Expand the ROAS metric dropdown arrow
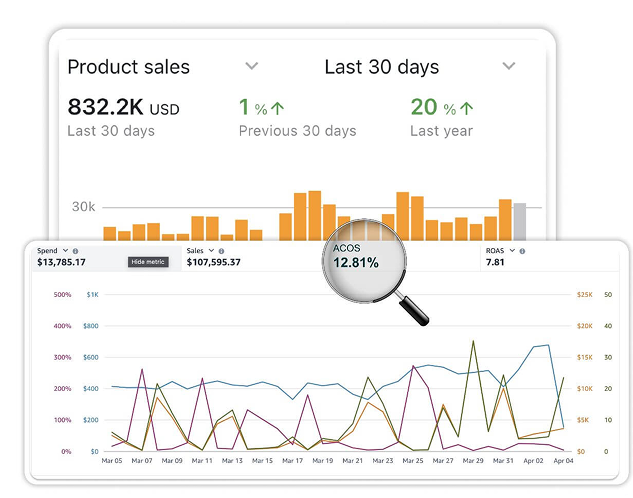The image size is (633, 498). click(512, 250)
